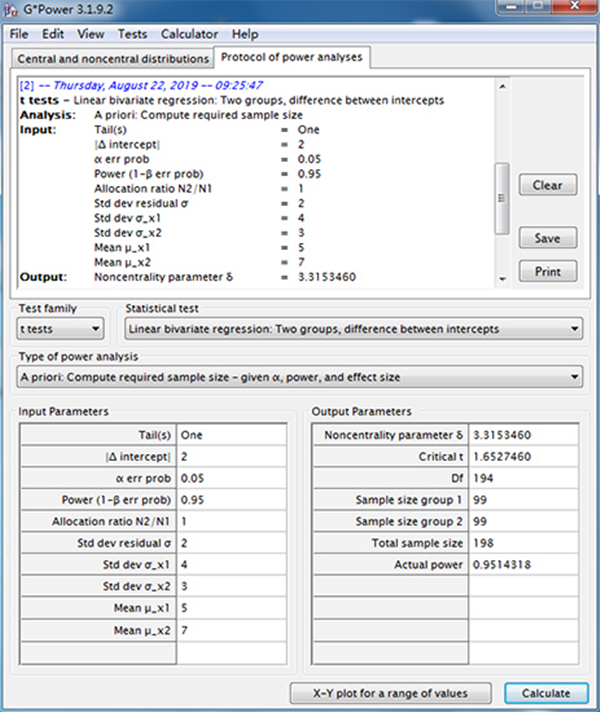Expand the Test family dropdown
The width and height of the screenshot is (600, 712).
coord(61,328)
